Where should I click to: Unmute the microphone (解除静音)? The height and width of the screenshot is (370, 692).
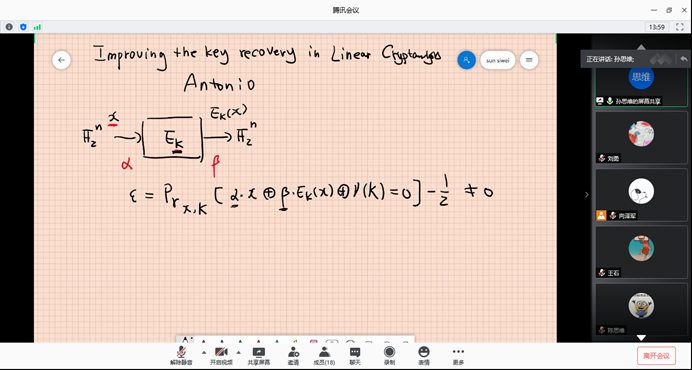181,356
